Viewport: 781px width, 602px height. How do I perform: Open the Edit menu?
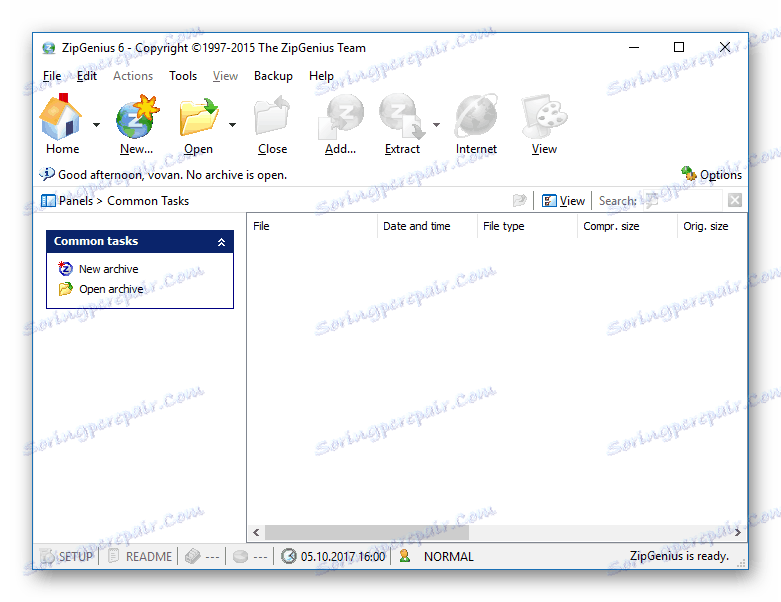pyautogui.click(x=87, y=76)
